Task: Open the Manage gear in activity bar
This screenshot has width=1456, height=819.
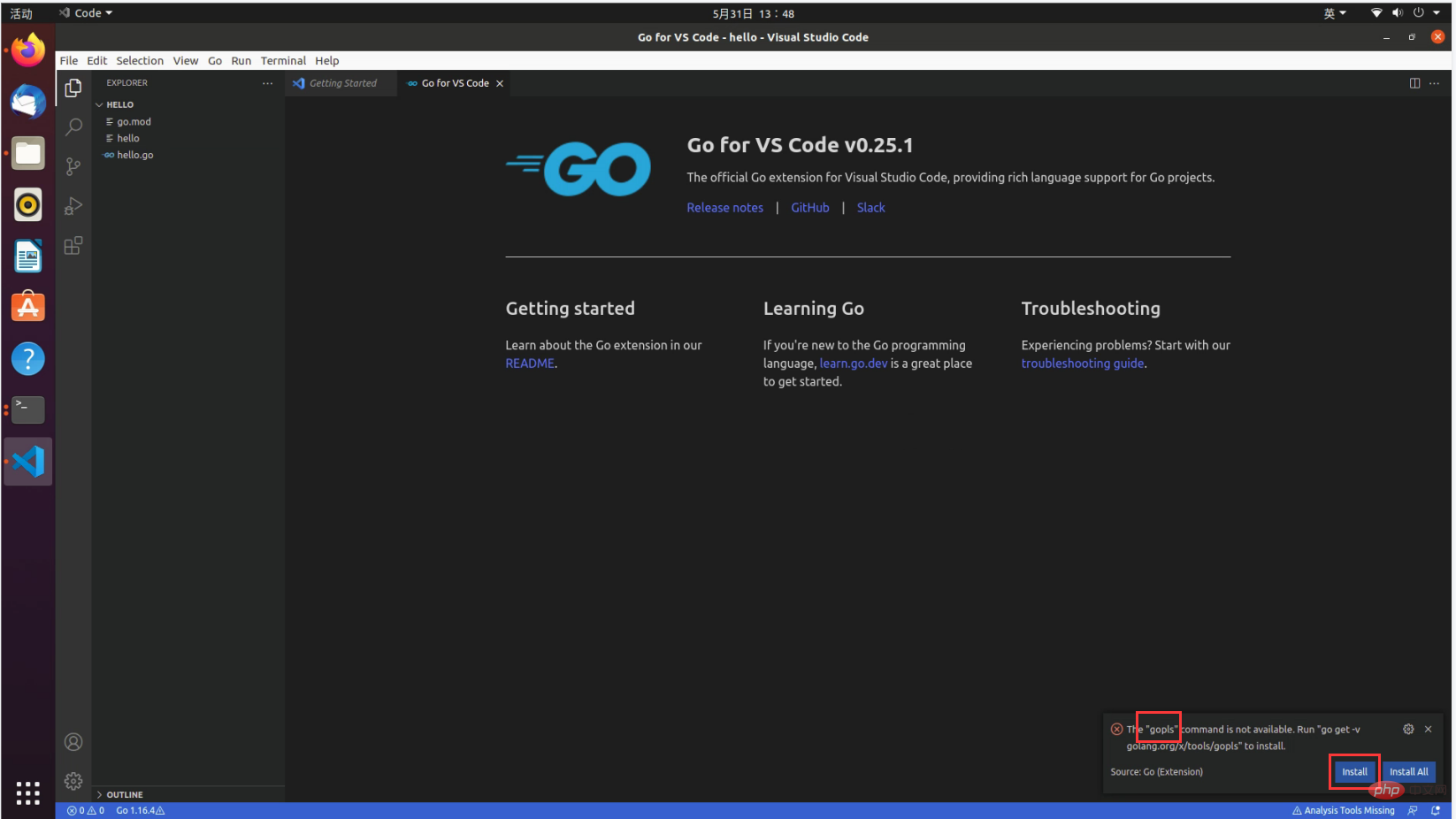Action: (x=73, y=781)
